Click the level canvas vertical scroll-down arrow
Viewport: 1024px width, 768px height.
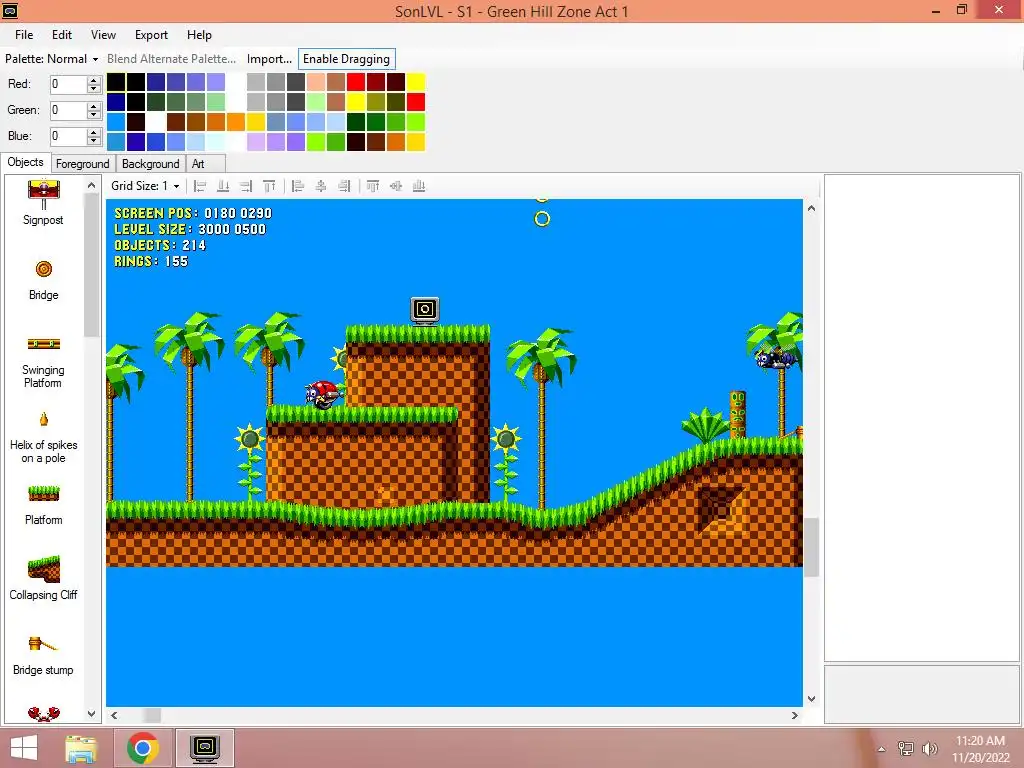811,699
